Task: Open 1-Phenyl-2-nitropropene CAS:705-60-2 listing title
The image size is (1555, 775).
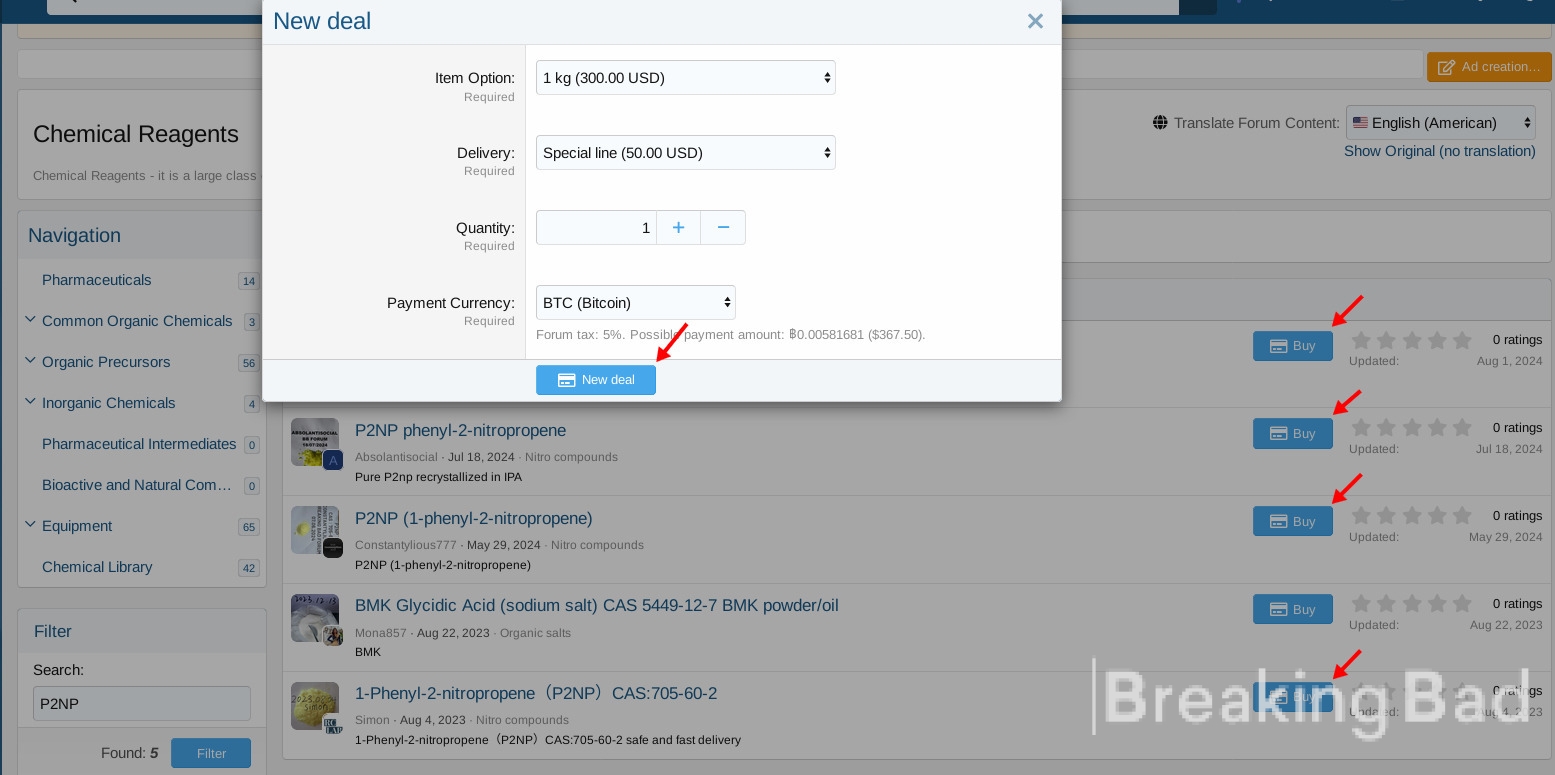Action: click(x=536, y=694)
